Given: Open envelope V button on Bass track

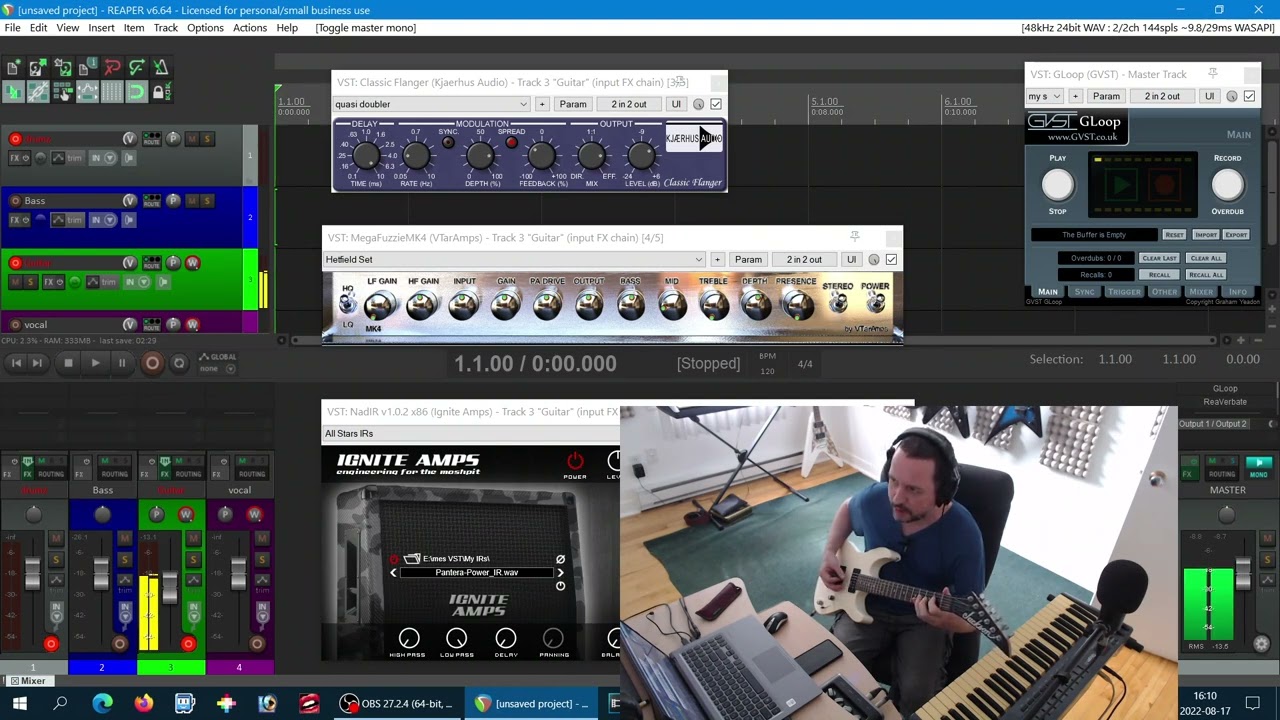Looking at the screenshot, I should point(130,201).
